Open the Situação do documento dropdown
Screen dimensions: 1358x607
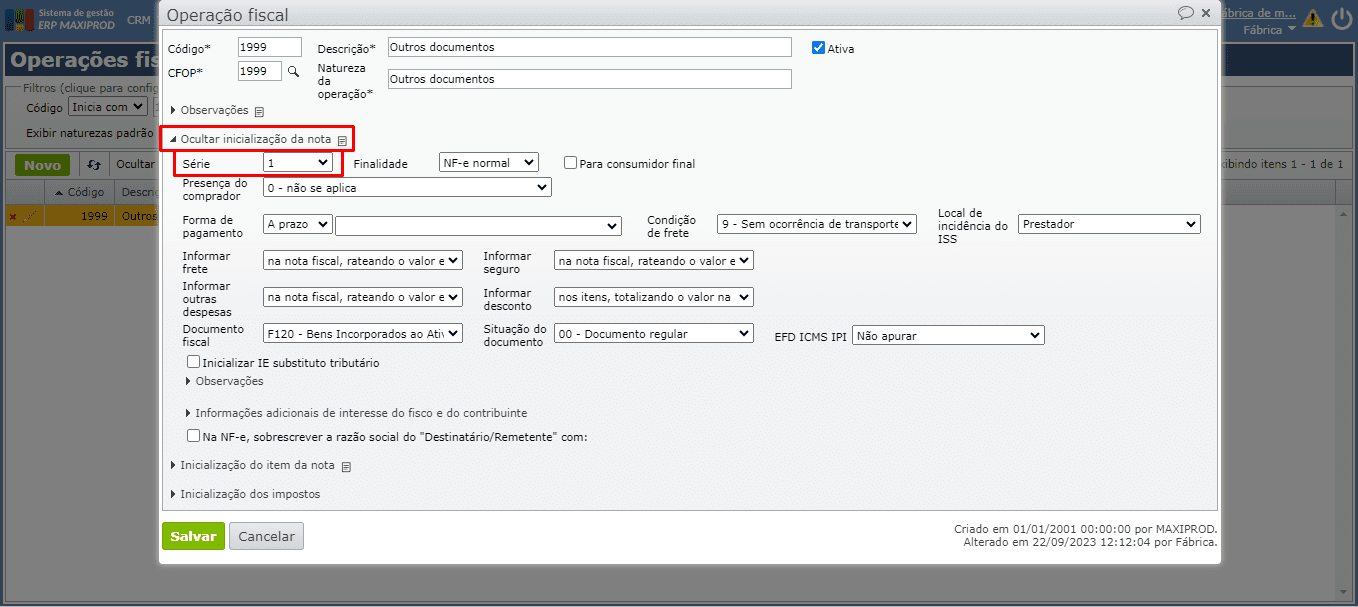click(653, 333)
